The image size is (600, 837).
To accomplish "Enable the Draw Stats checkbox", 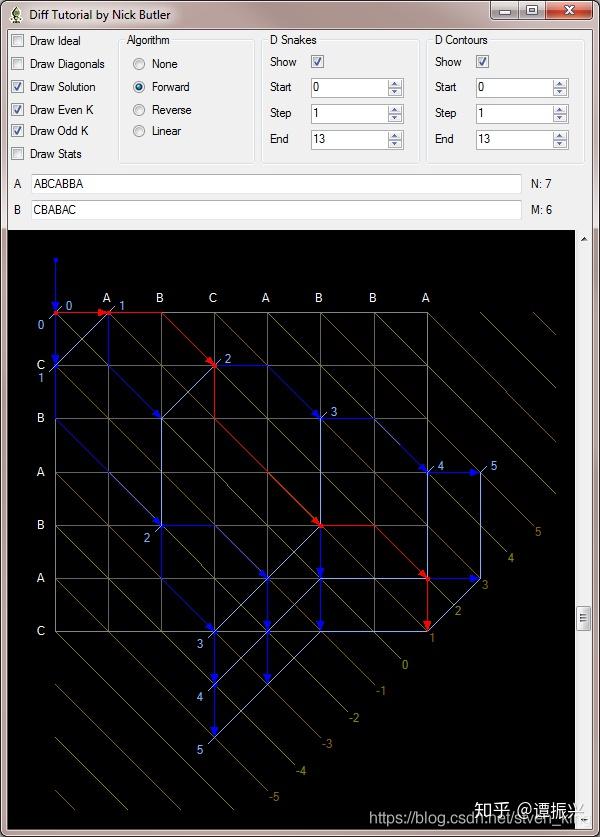I will pyautogui.click(x=18, y=154).
